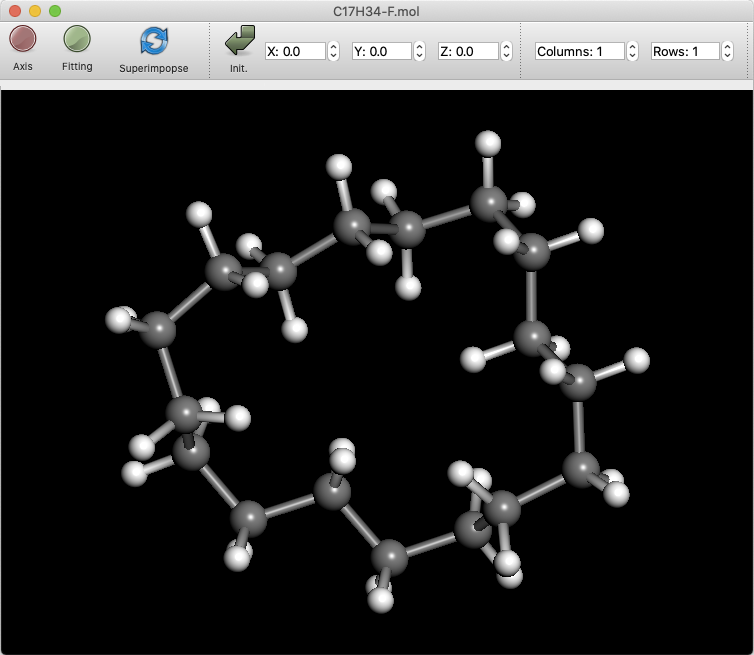Click the green zoom window button
Screen dimensions: 754x655
tap(55, 10)
